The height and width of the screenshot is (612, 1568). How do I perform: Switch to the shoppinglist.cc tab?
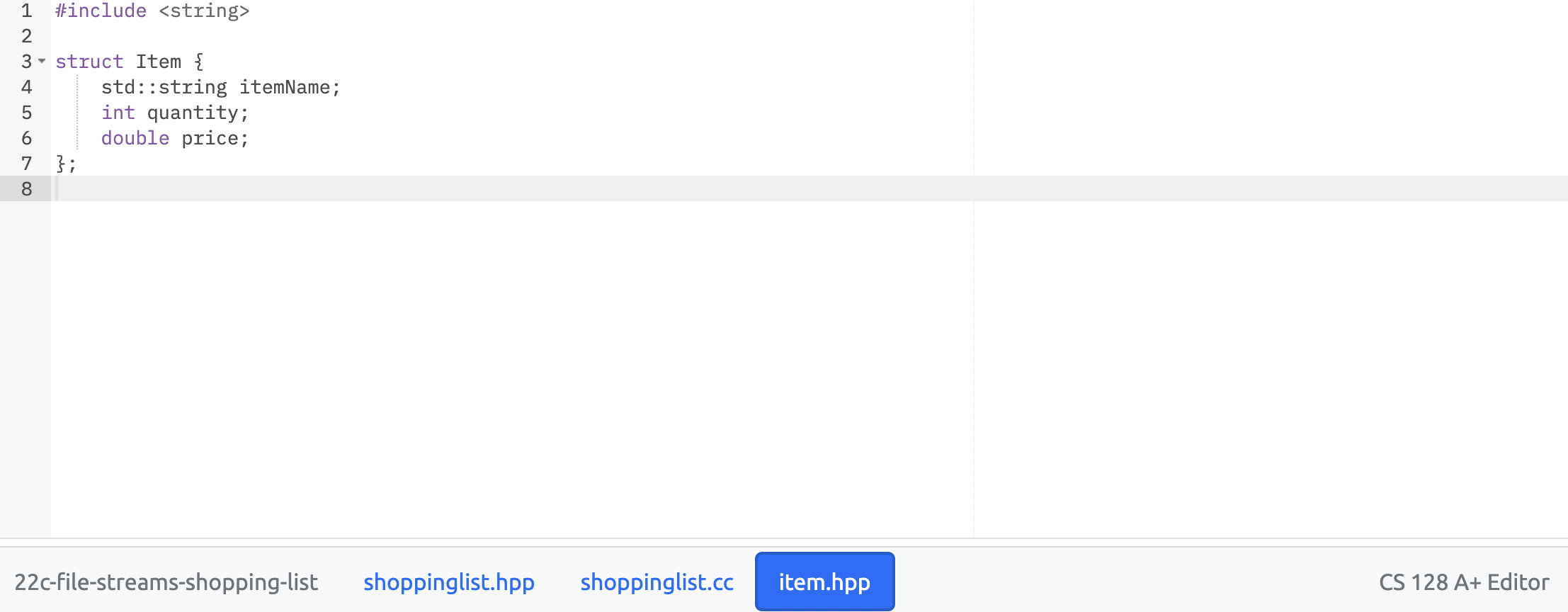657,582
